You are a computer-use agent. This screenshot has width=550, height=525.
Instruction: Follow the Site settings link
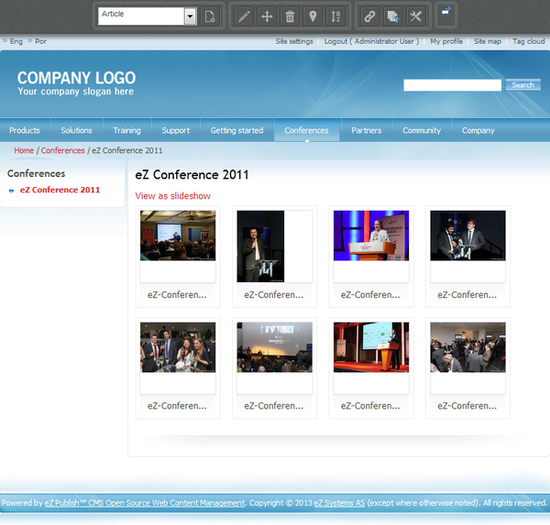(x=294, y=41)
